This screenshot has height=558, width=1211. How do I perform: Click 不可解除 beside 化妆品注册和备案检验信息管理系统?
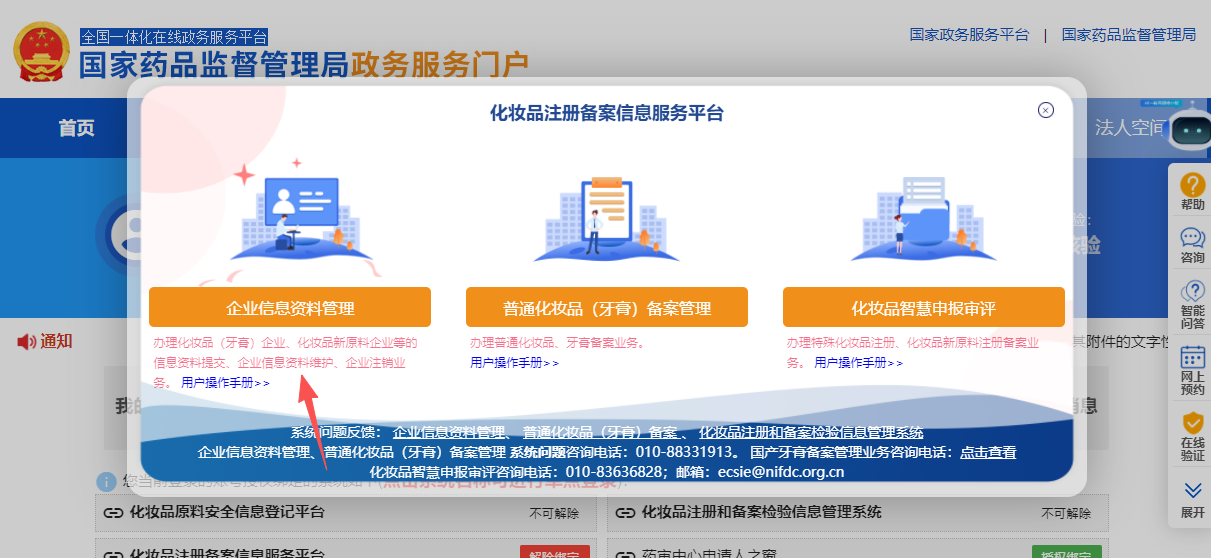(1065, 513)
